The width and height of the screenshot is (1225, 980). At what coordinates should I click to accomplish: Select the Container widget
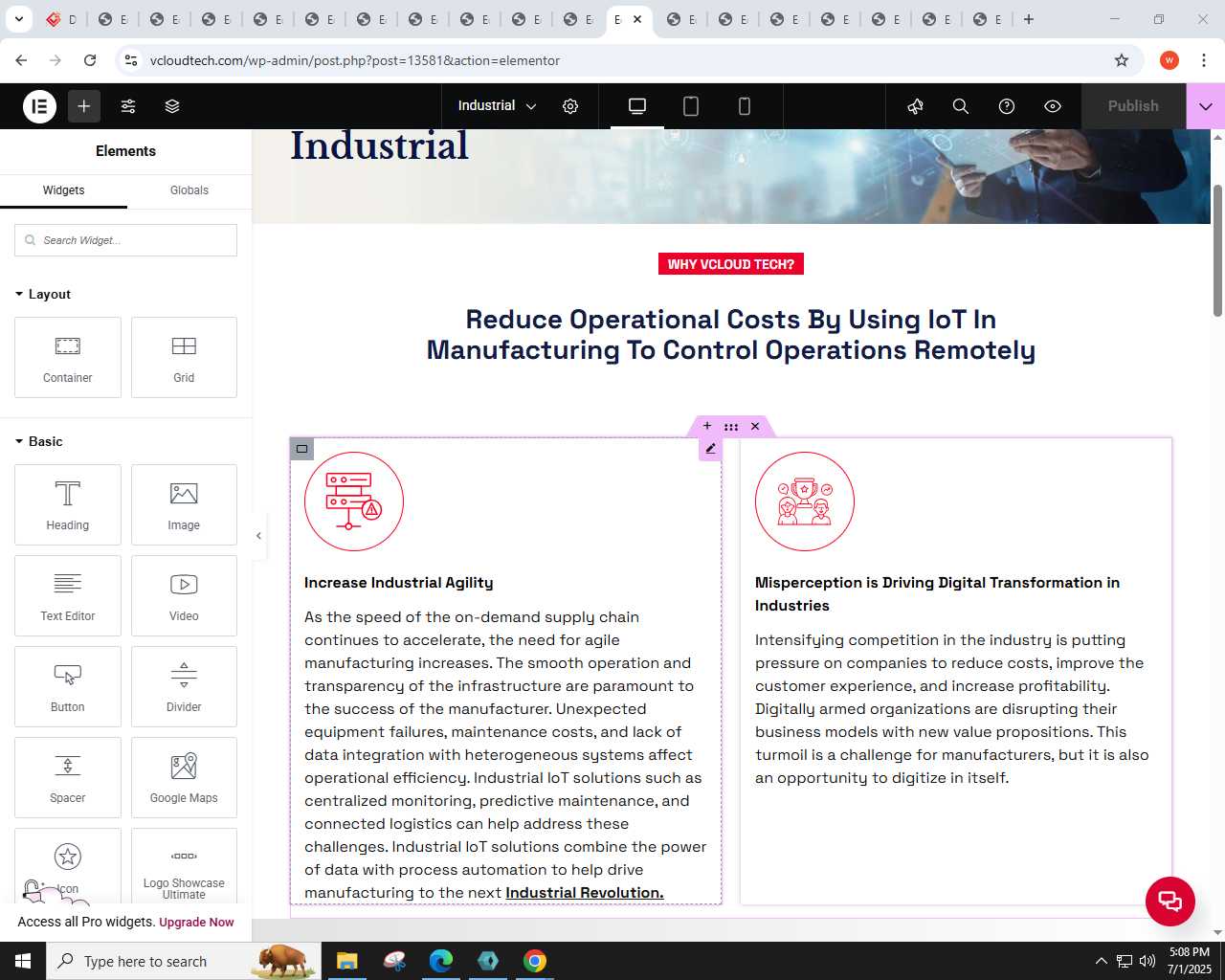point(68,358)
